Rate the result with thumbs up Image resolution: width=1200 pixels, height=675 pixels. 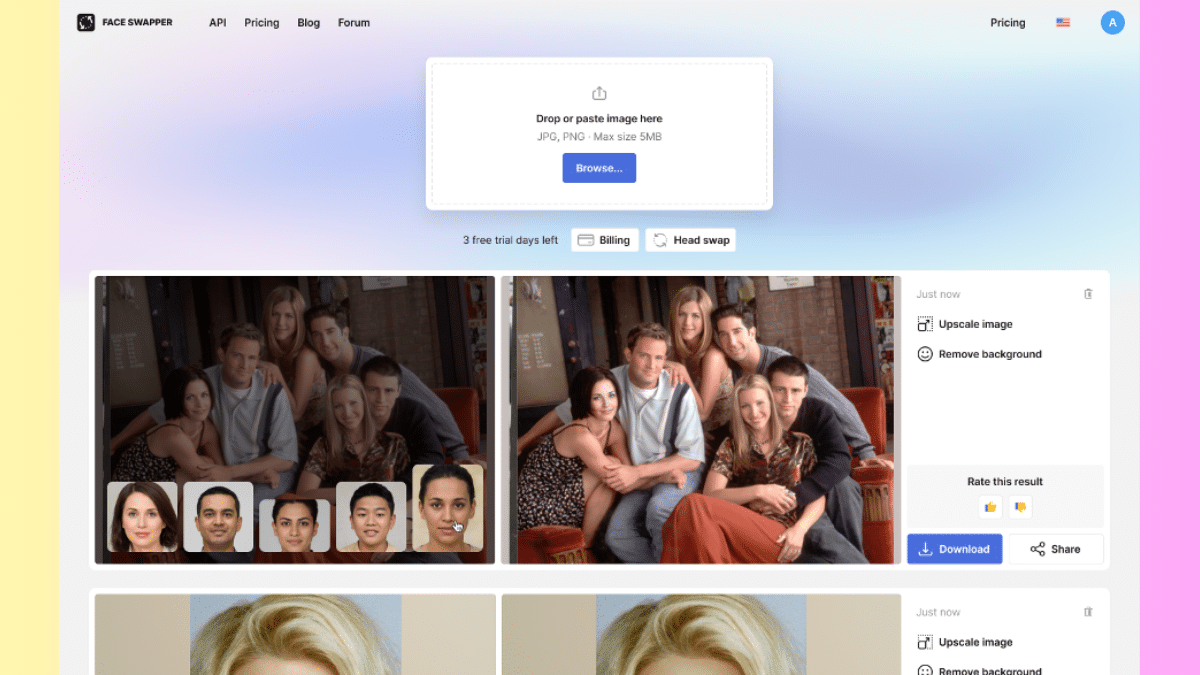[x=990, y=507]
